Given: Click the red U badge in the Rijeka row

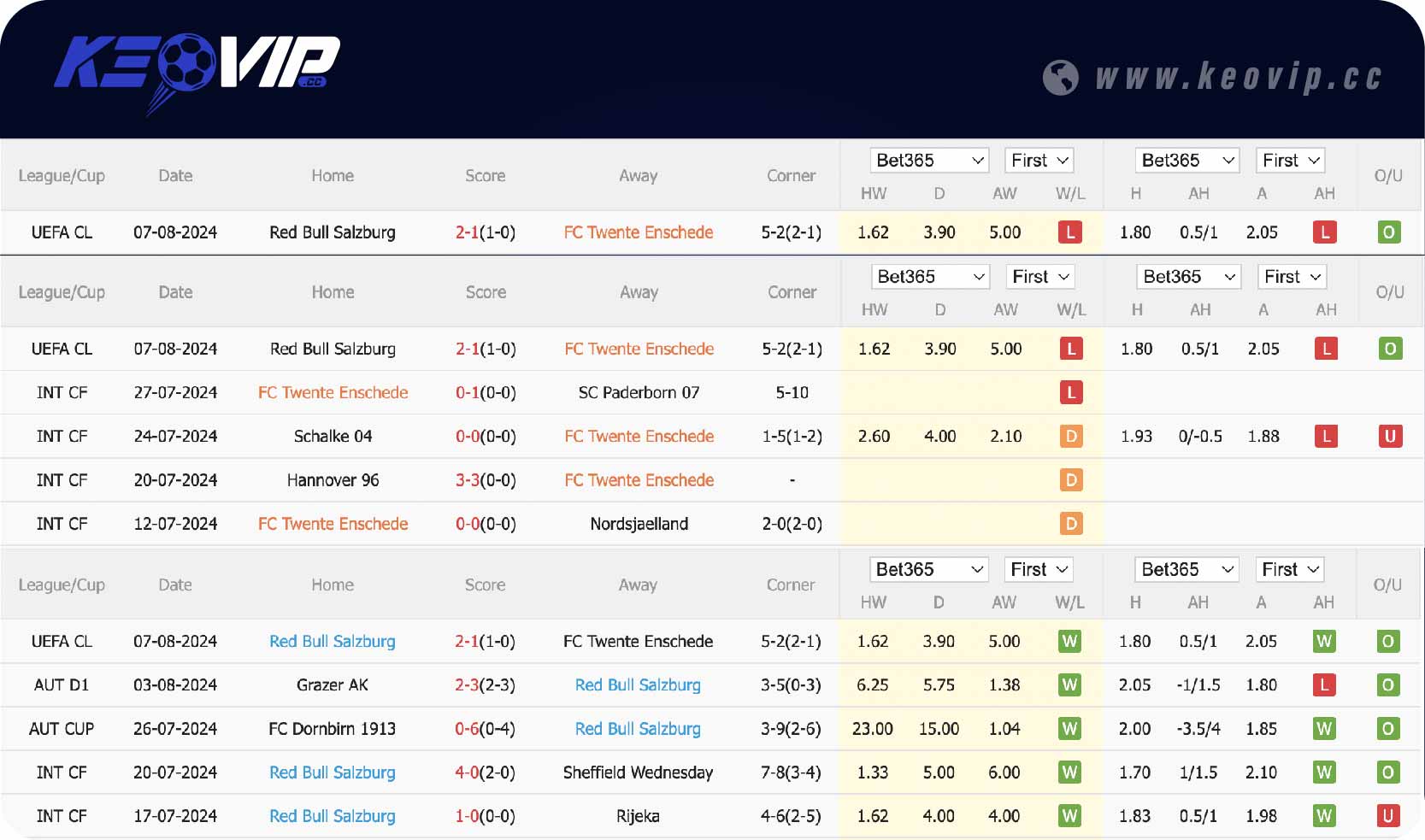Looking at the screenshot, I should pos(1388,816).
